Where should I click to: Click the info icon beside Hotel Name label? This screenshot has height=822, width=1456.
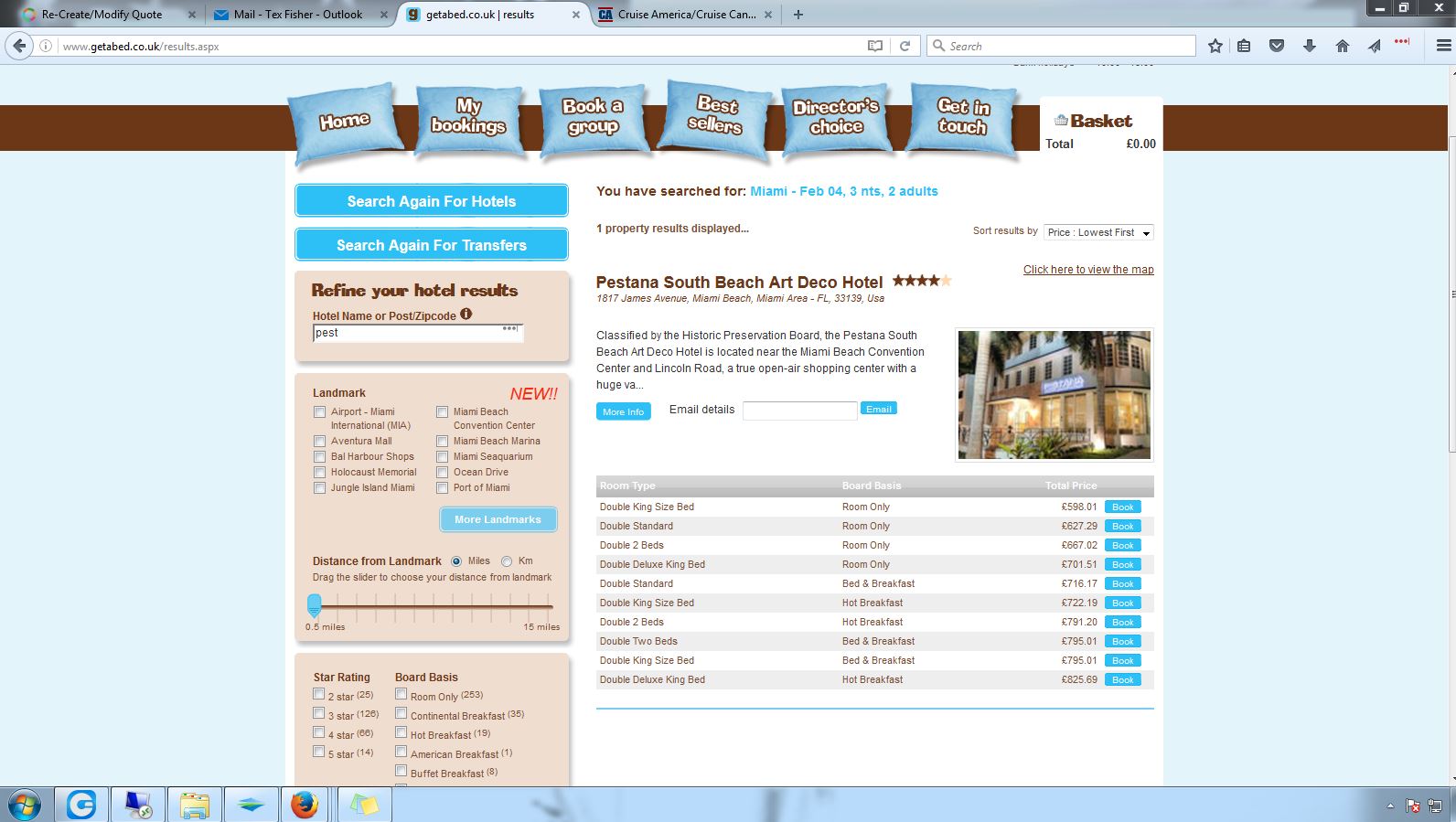click(466, 315)
